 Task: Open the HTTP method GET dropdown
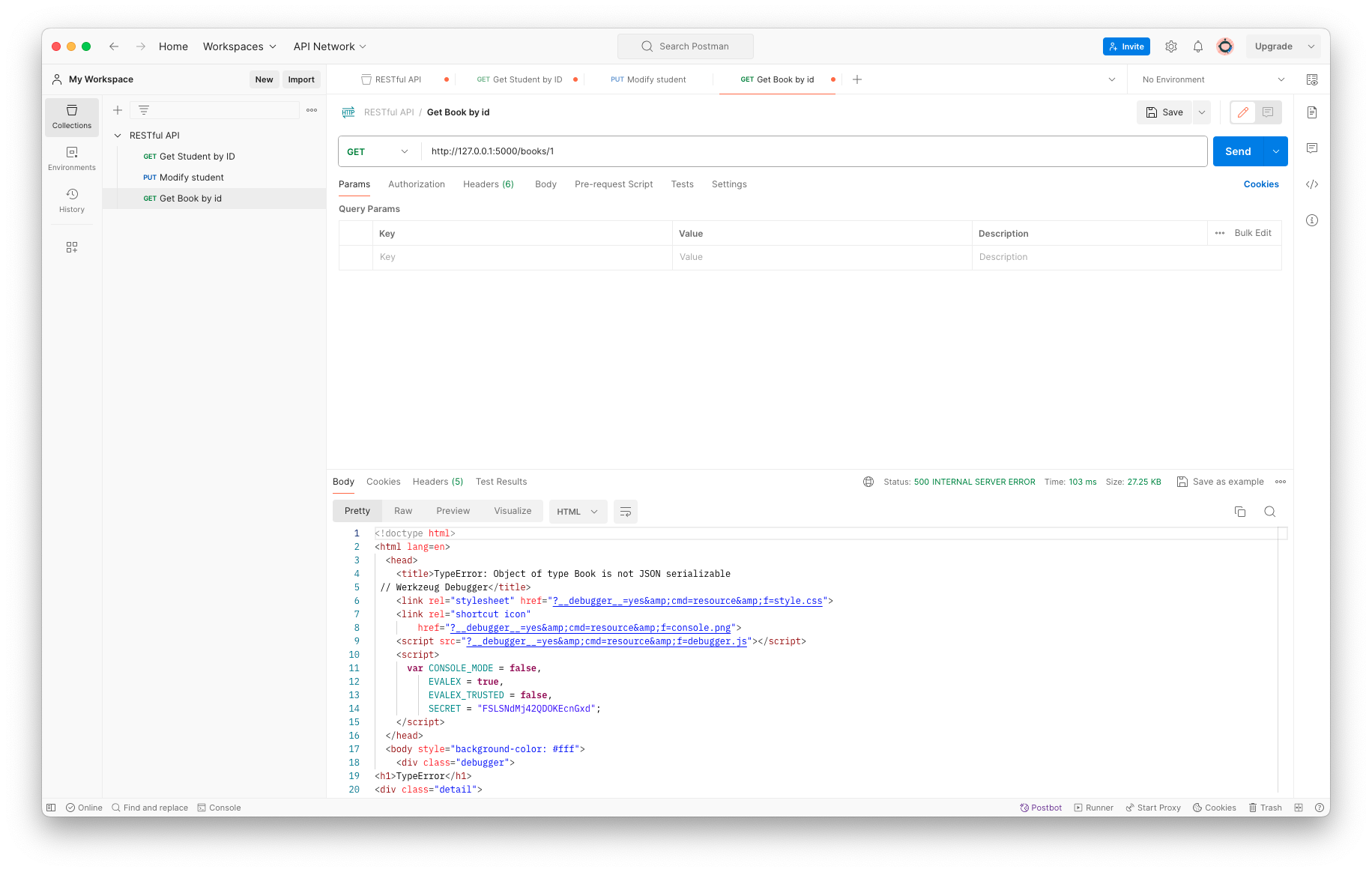click(378, 151)
